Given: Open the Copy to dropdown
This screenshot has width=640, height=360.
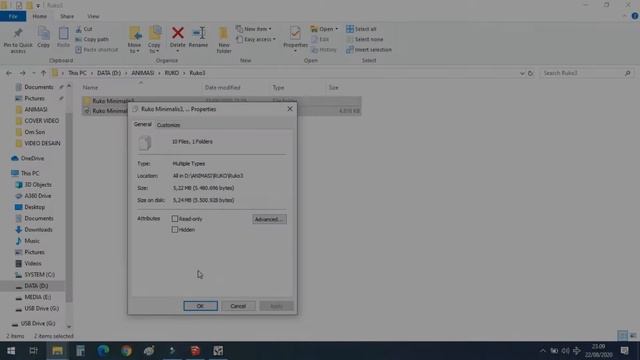Looking at the screenshot, I should pyautogui.click(x=154, y=40).
